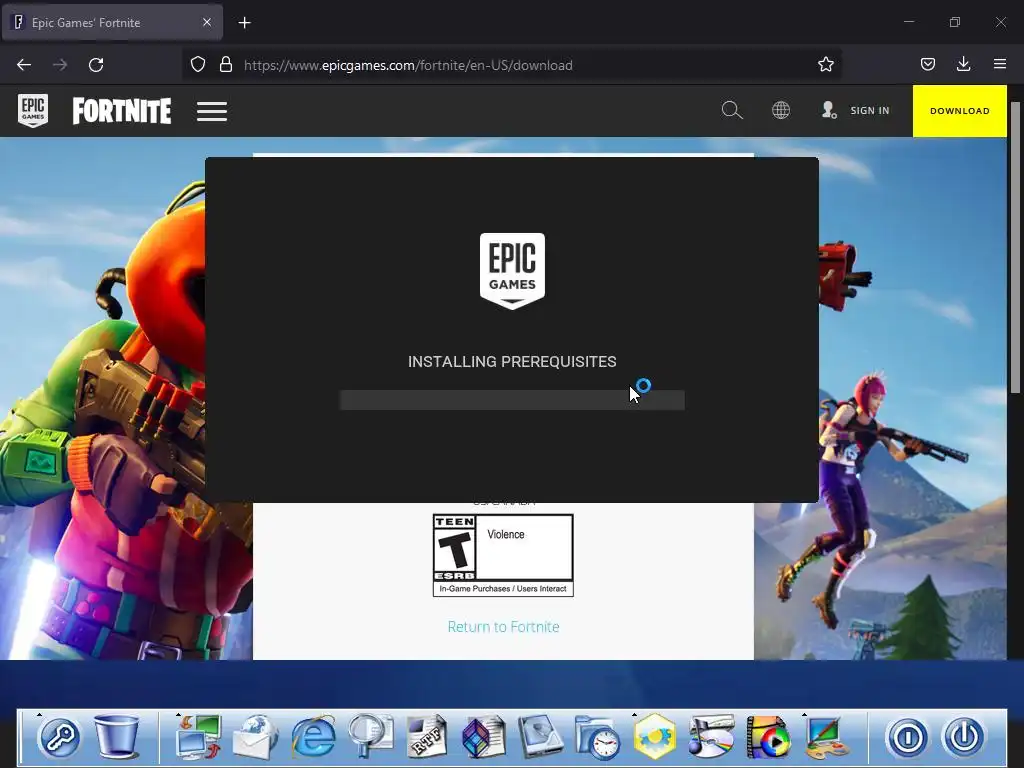Go back to the previous page
The height and width of the screenshot is (768, 1024).
24,65
